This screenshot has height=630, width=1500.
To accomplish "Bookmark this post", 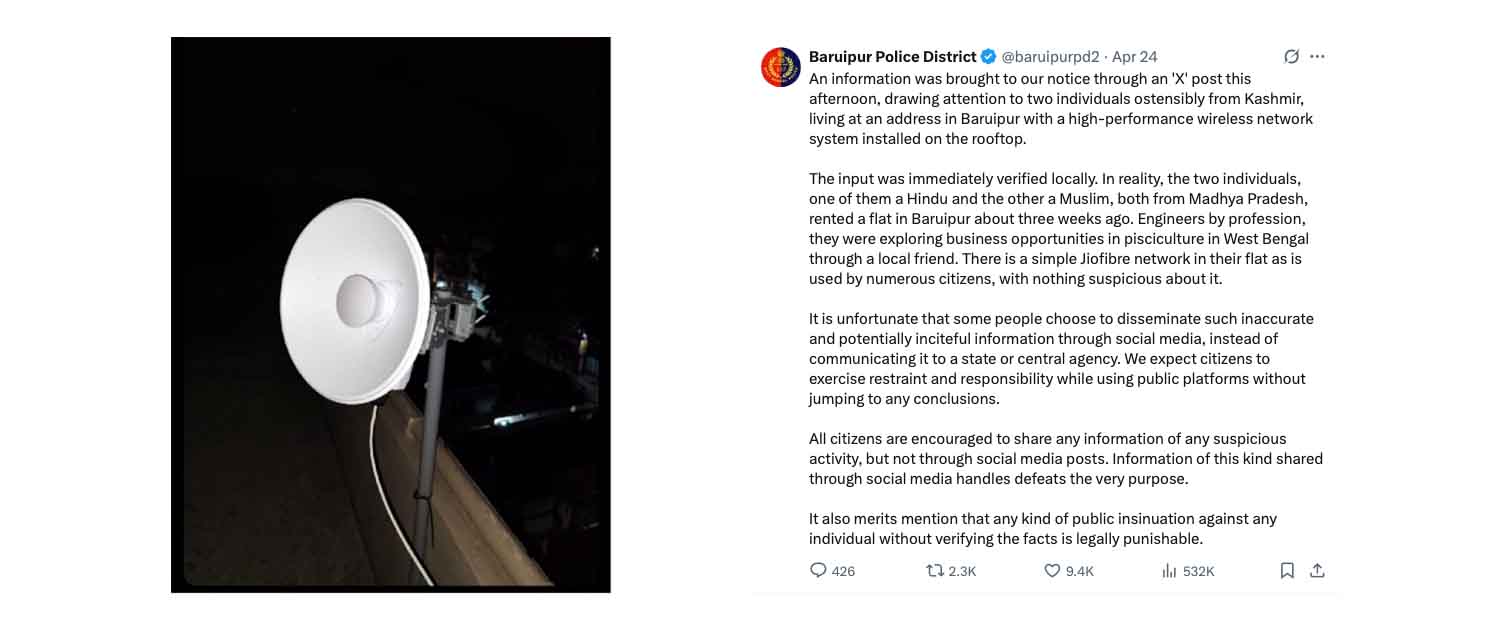I will (1287, 571).
